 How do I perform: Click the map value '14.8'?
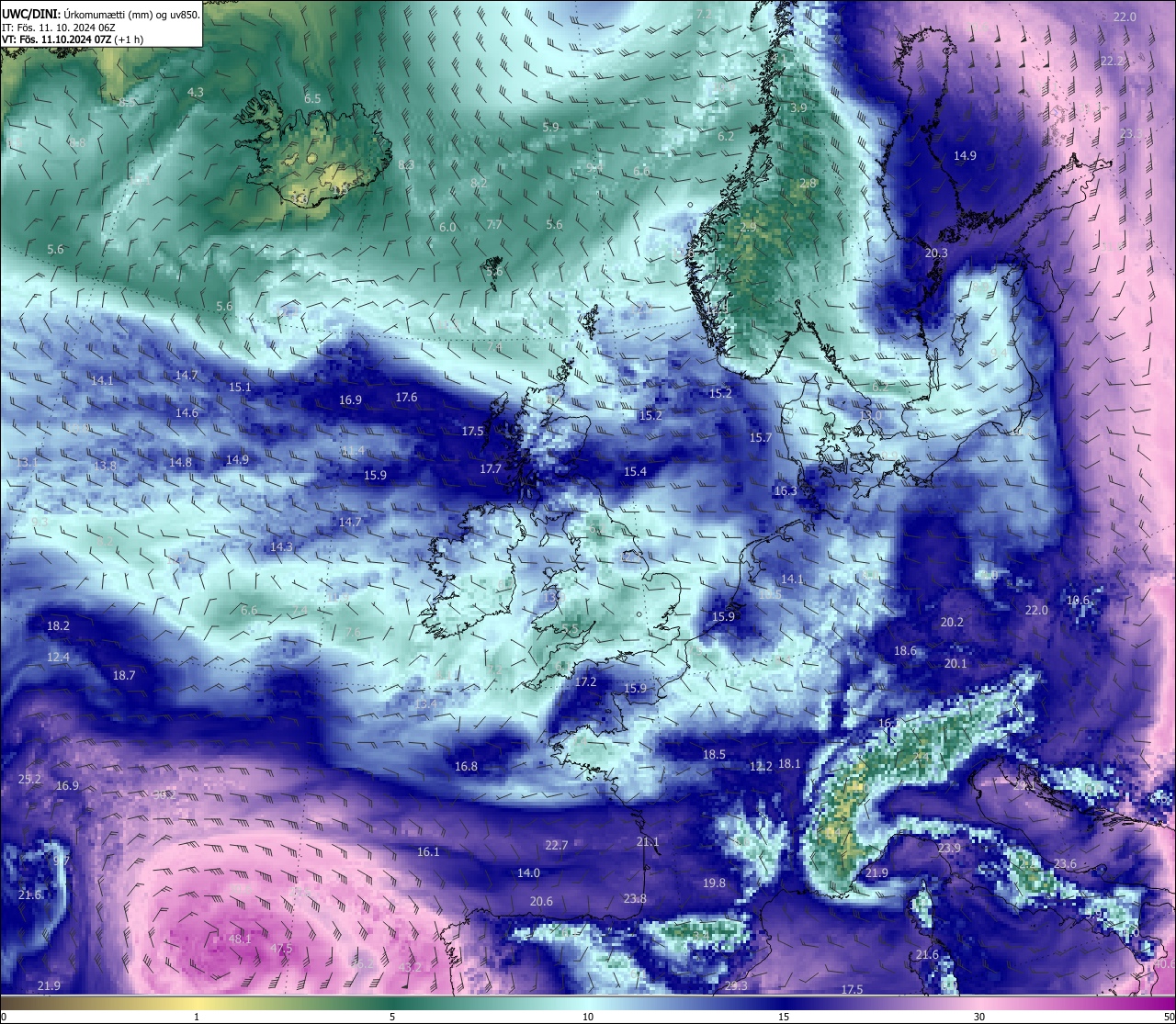pyautogui.click(x=180, y=462)
